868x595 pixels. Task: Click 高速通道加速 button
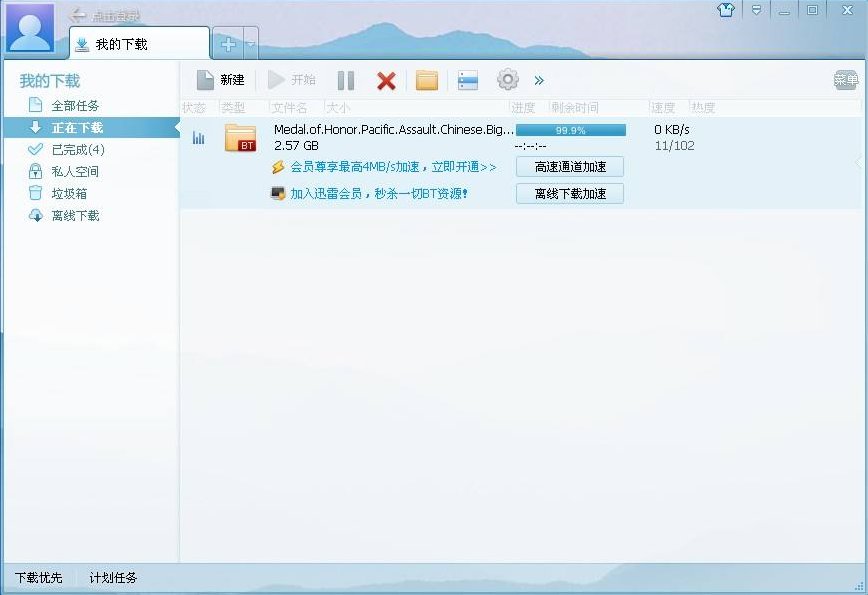[569, 166]
